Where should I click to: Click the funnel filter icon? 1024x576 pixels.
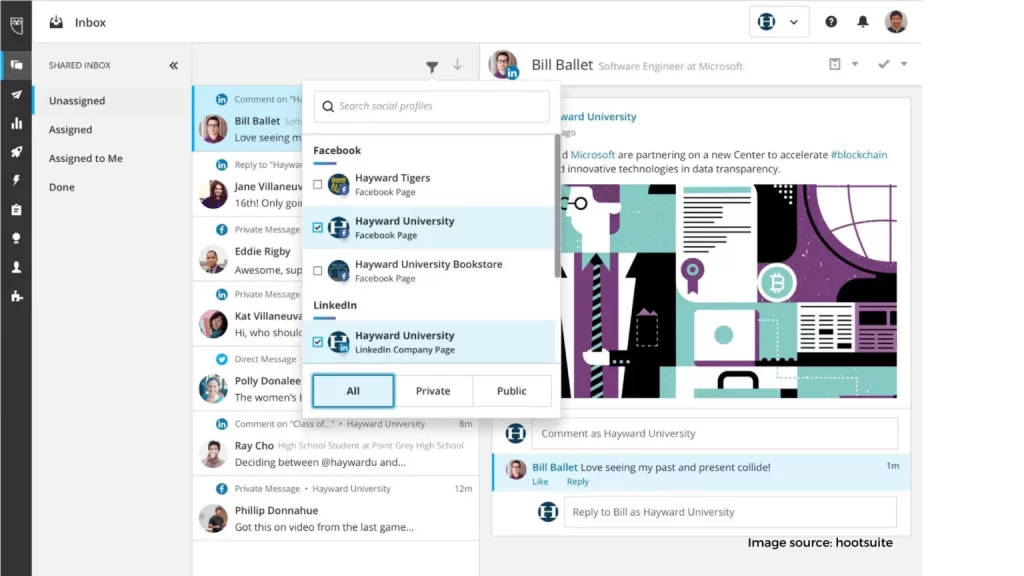point(432,66)
